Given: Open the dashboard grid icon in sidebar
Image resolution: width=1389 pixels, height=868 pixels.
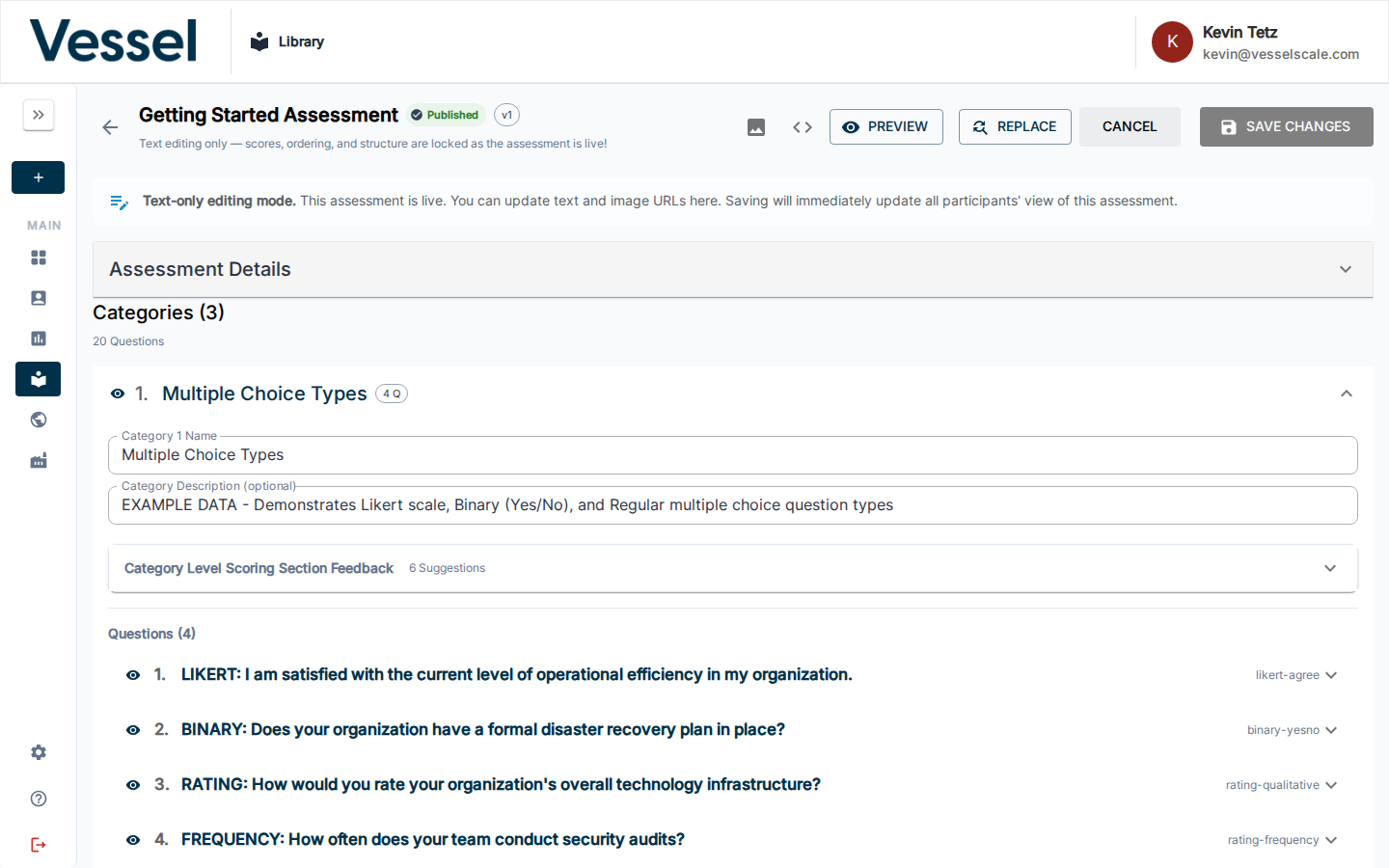Looking at the screenshot, I should (x=39, y=258).
